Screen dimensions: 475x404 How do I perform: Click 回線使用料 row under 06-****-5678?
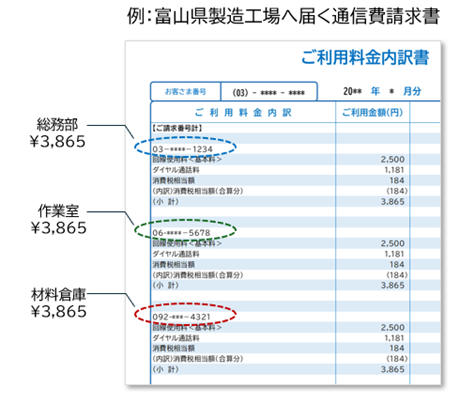point(187,243)
